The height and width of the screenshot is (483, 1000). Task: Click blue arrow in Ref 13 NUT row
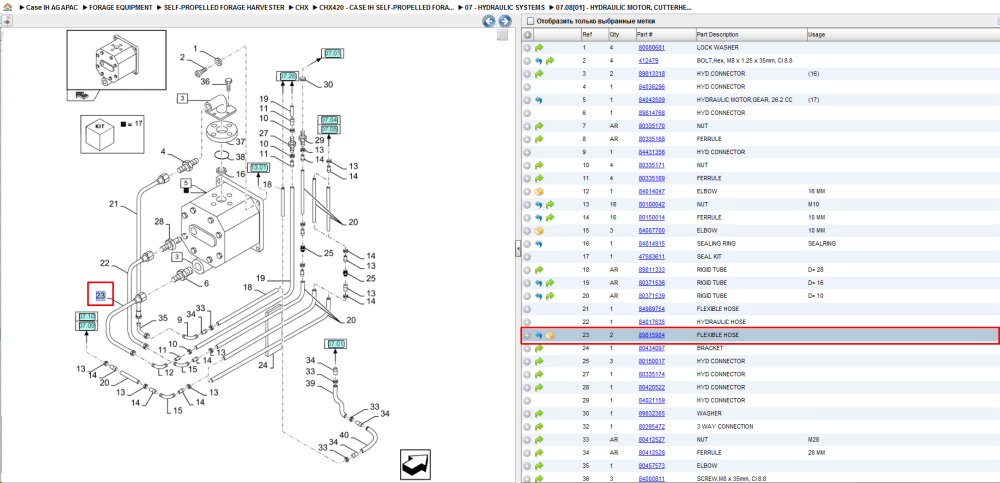point(539,205)
